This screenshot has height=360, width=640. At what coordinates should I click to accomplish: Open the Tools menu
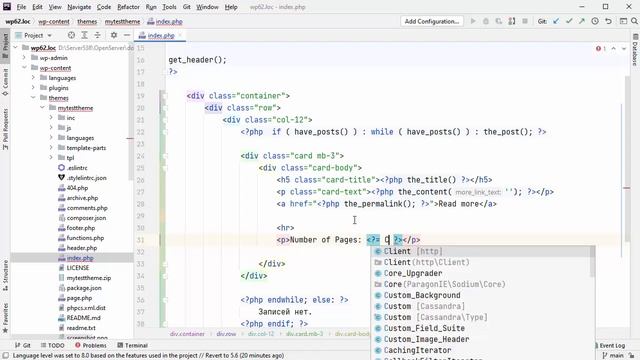tap(169, 7)
